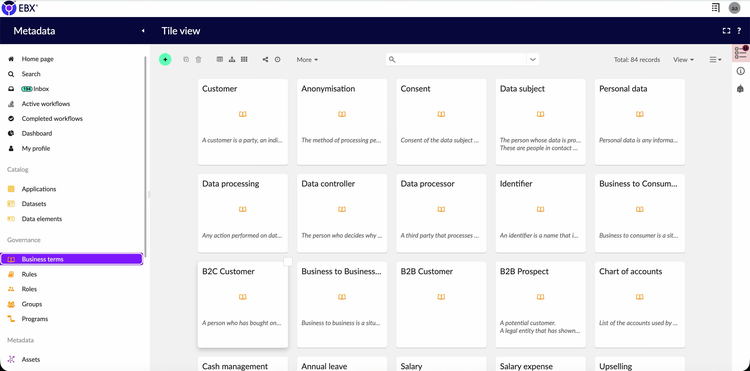Open the View dropdown

tap(683, 59)
